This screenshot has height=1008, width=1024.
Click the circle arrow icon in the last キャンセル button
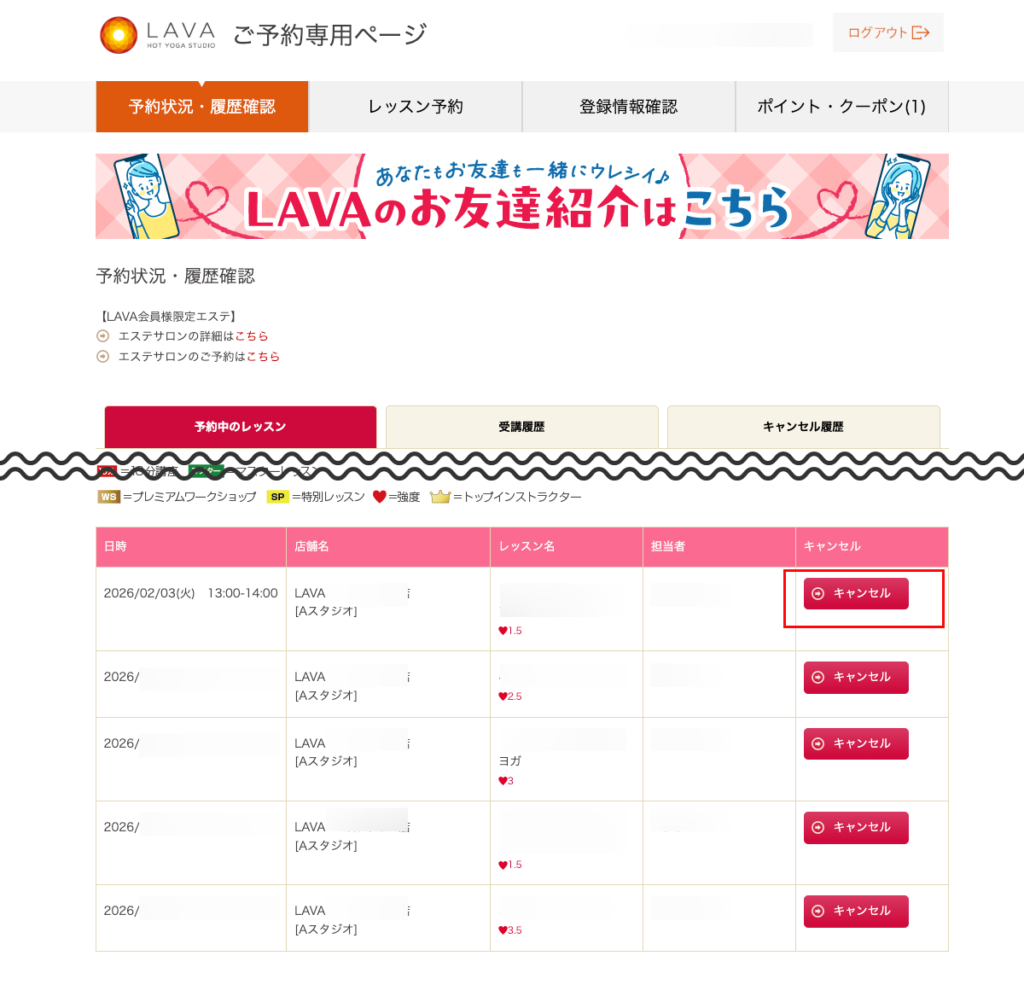coord(818,911)
